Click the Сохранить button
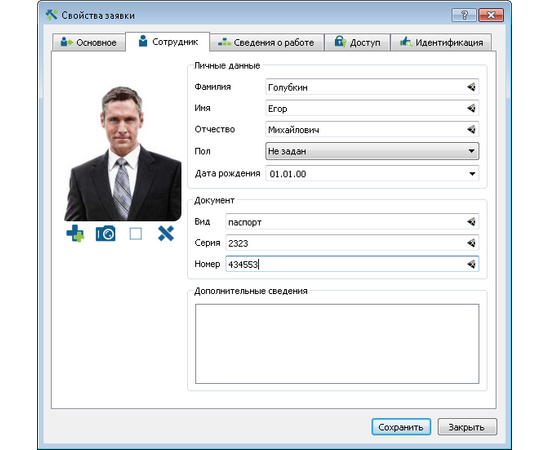550x450 pixels. tap(401, 427)
